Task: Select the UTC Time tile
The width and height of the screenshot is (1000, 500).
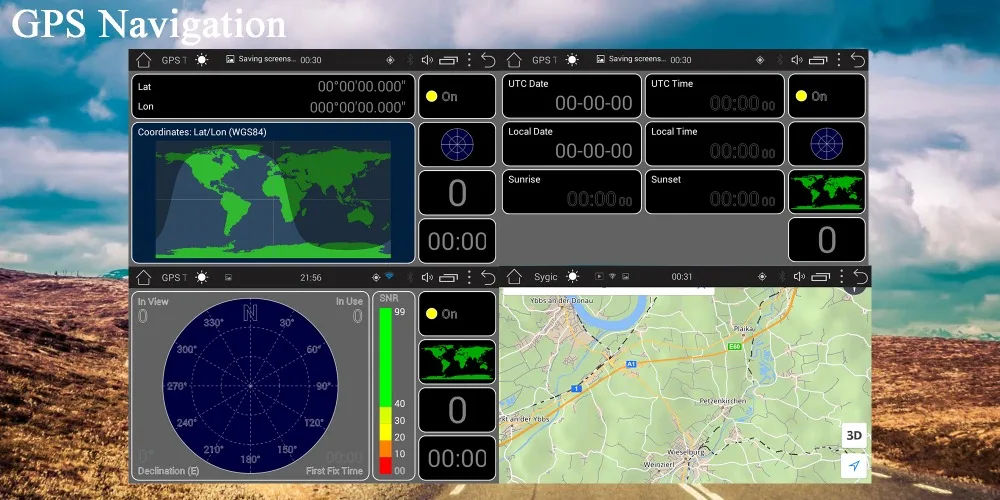Action: [714, 96]
